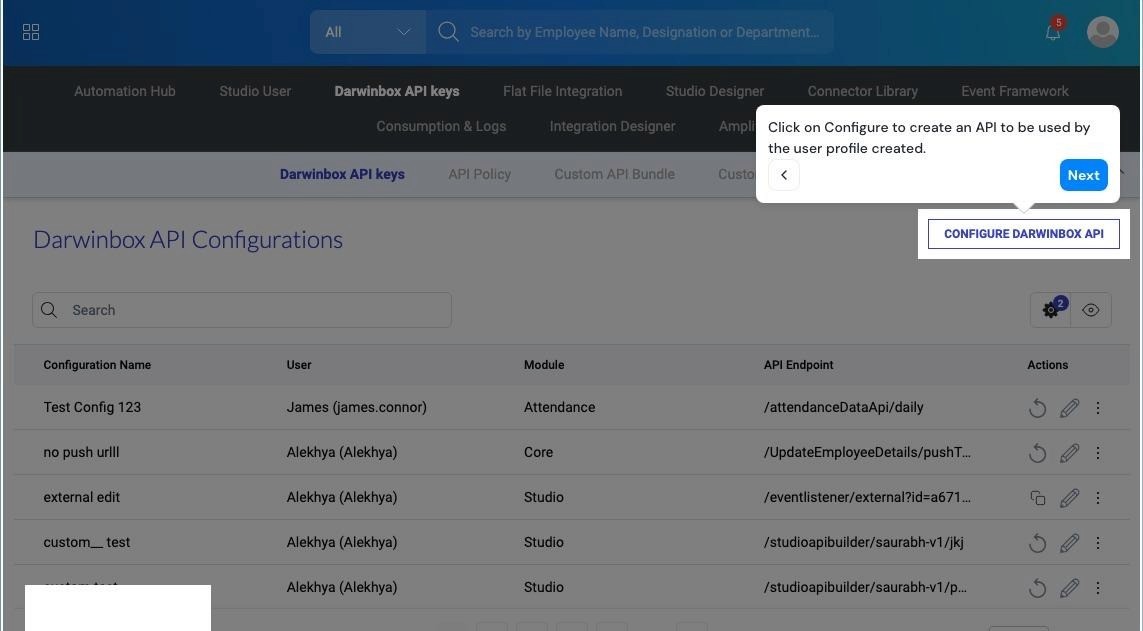
Task: Click the magnifier icon in top search bar
Action: tap(448, 32)
